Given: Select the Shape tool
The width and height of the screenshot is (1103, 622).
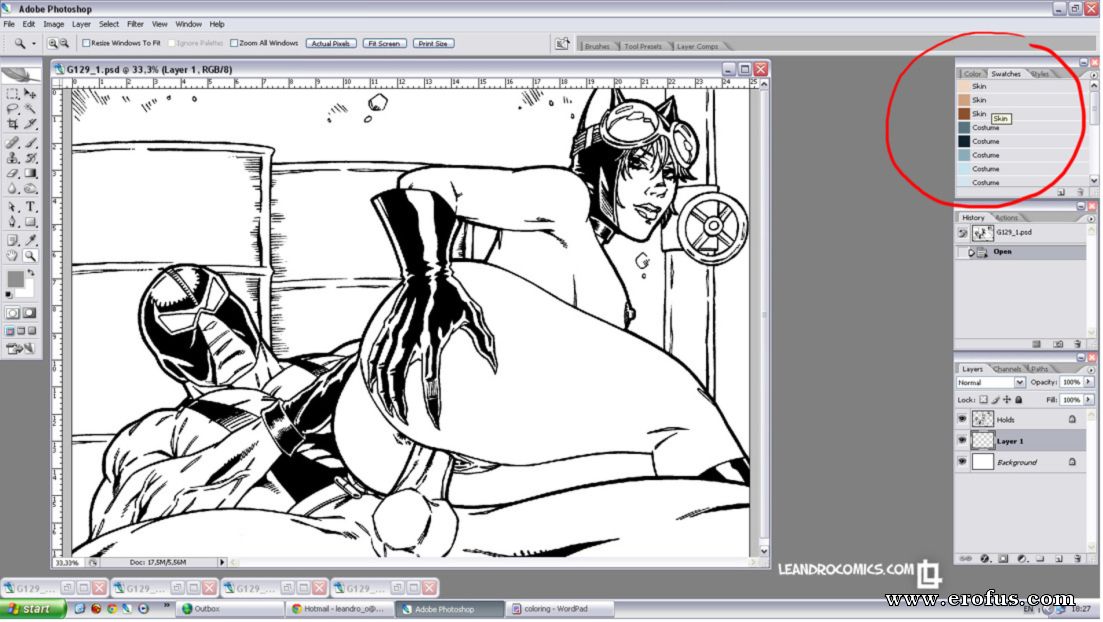Looking at the screenshot, I should (x=30, y=222).
